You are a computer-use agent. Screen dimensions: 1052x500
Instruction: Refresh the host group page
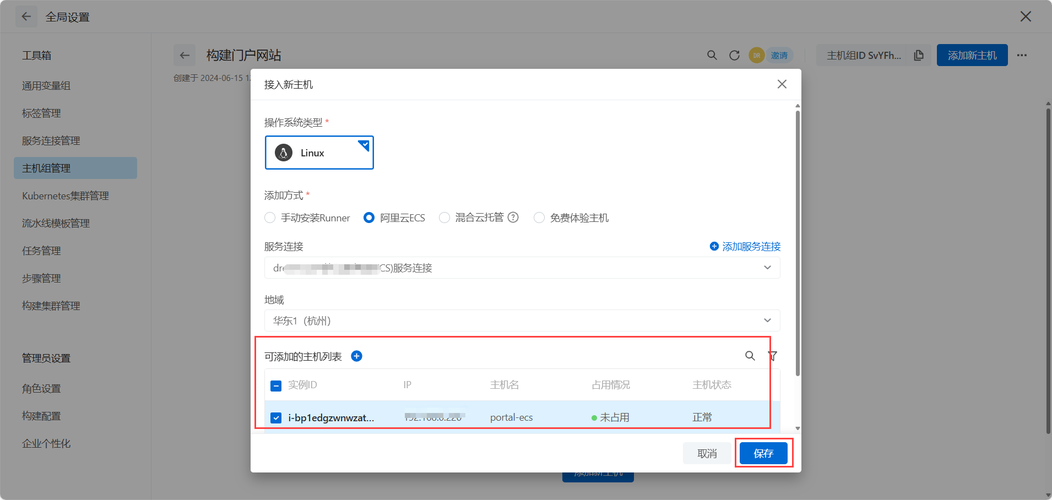click(x=734, y=55)
